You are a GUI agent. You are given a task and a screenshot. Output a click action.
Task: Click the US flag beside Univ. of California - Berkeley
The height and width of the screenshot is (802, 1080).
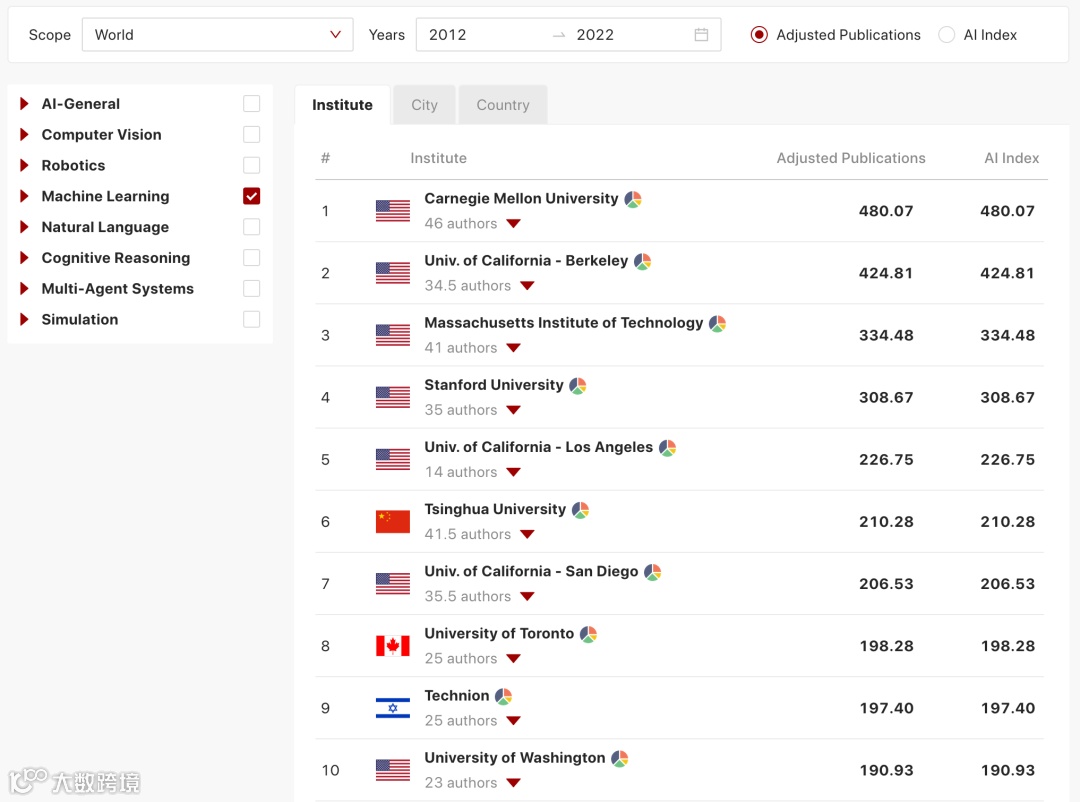coord(393,273)
